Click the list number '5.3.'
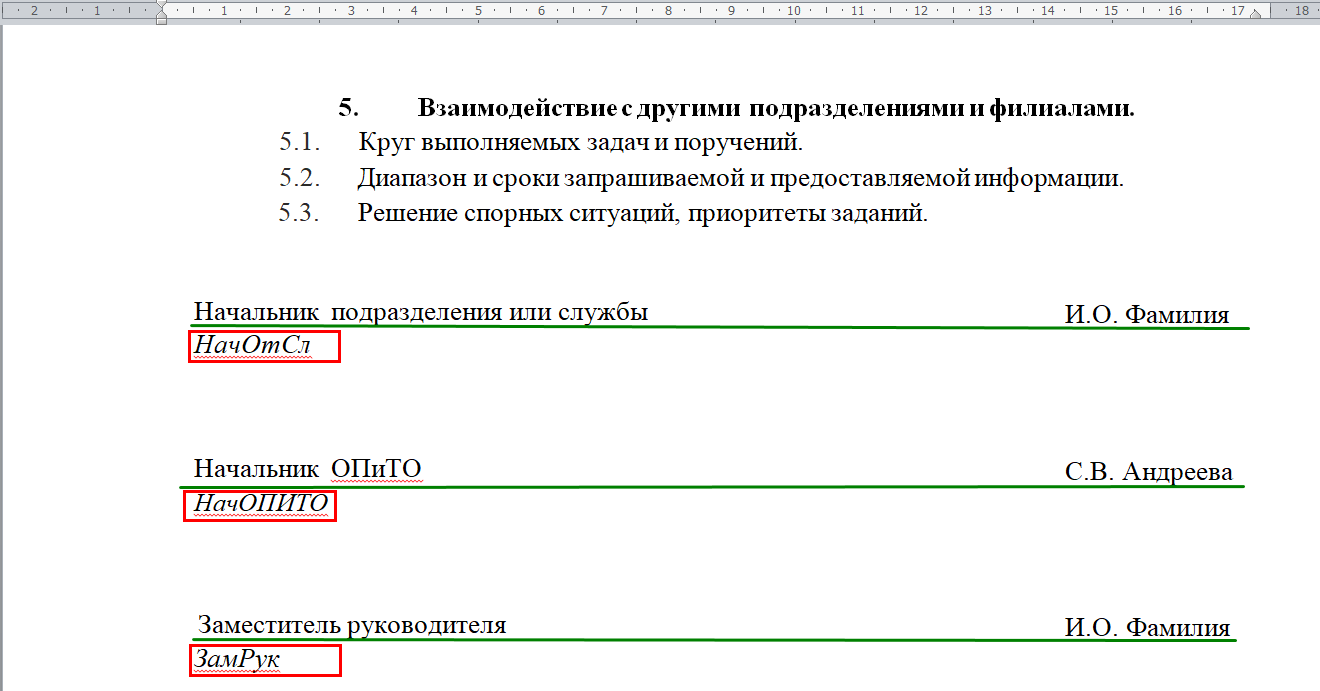This screenshot has width=1320, height=691. coord(300,214)
